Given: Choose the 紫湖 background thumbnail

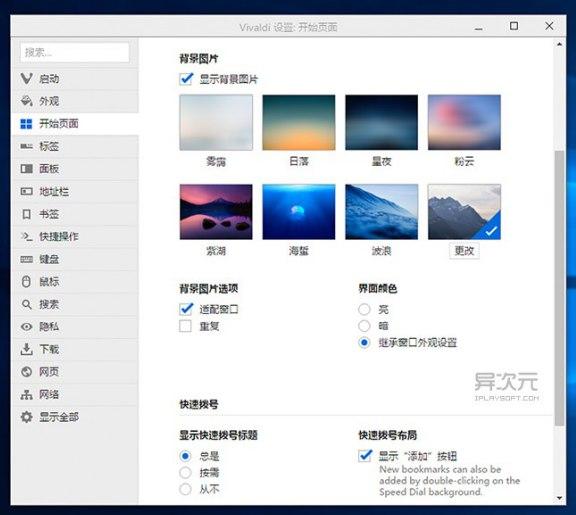Looking at the screenshot, I should pyautogui.click(x=216, y=212).
